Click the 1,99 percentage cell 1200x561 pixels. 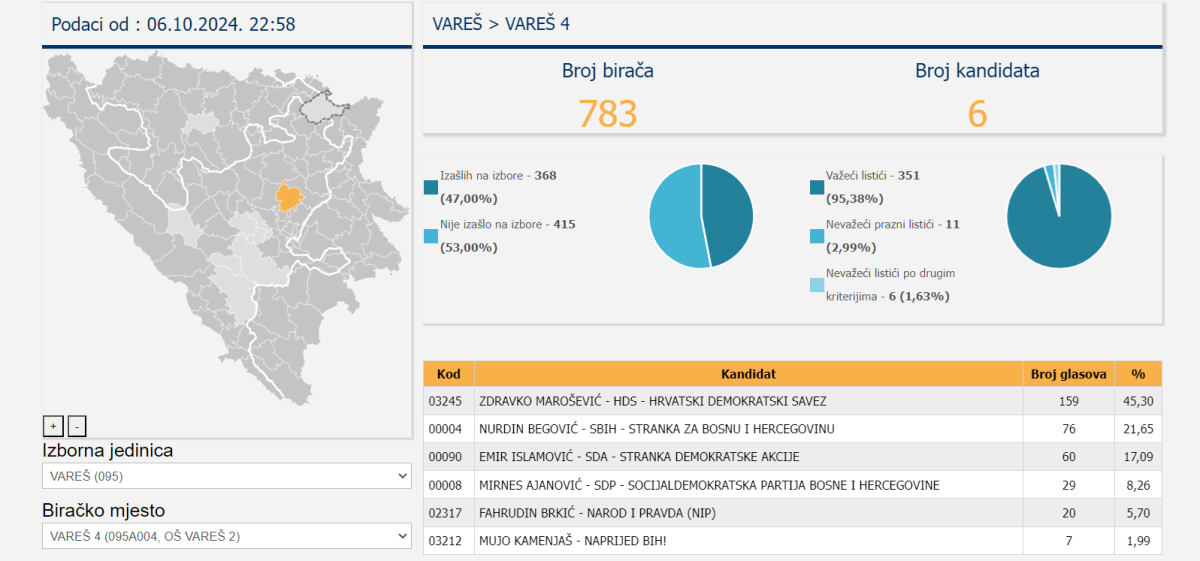pos(1138,541)
